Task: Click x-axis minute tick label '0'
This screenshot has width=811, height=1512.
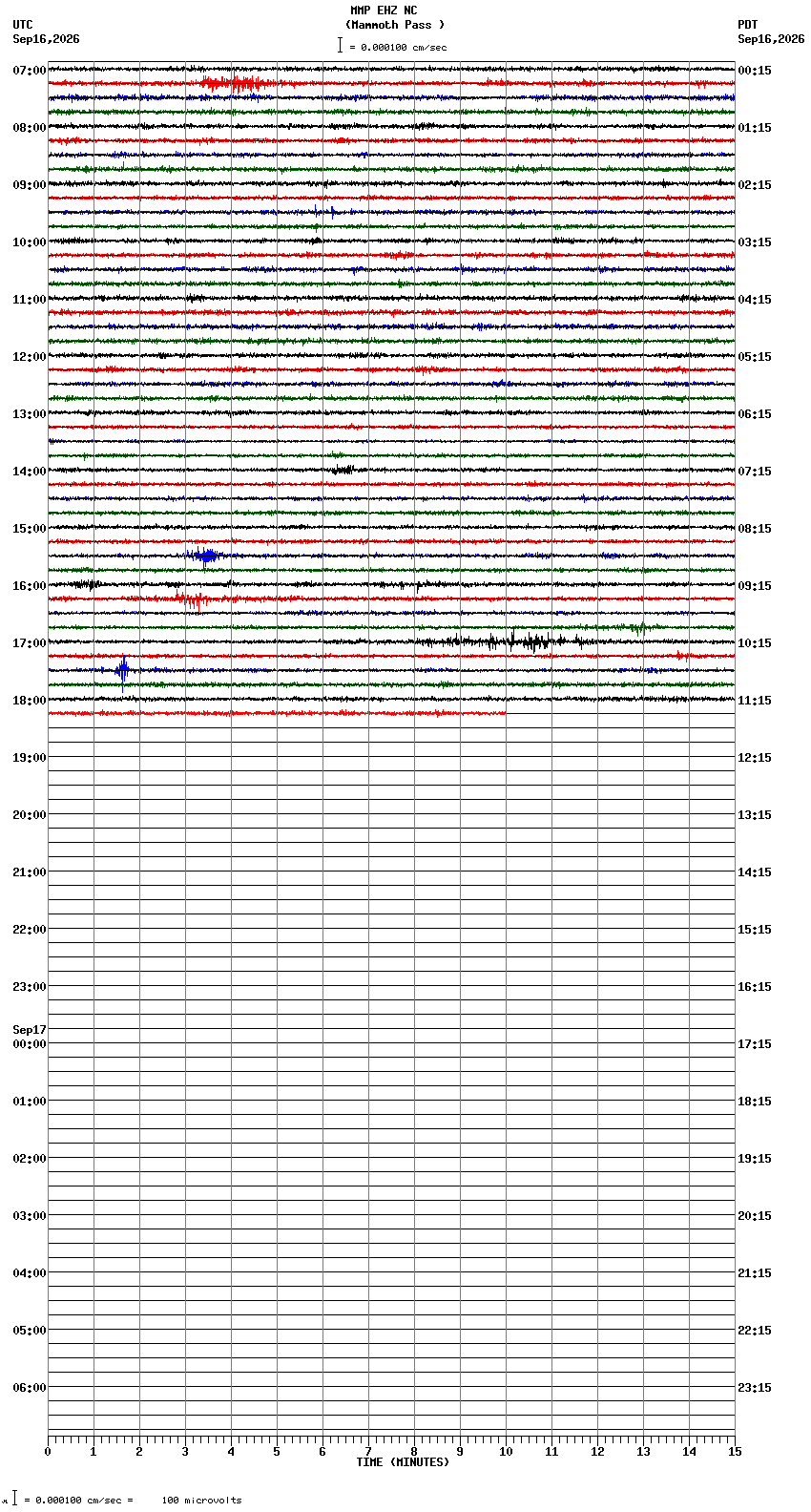Action: click(x=48, y=1452)
